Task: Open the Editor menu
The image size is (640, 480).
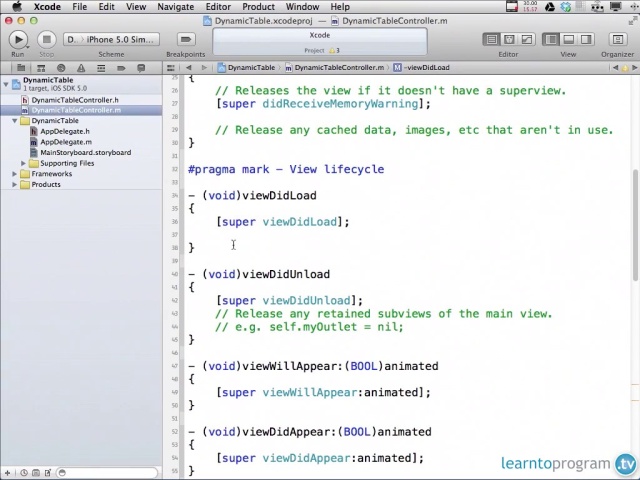Action: click(218, 7)
